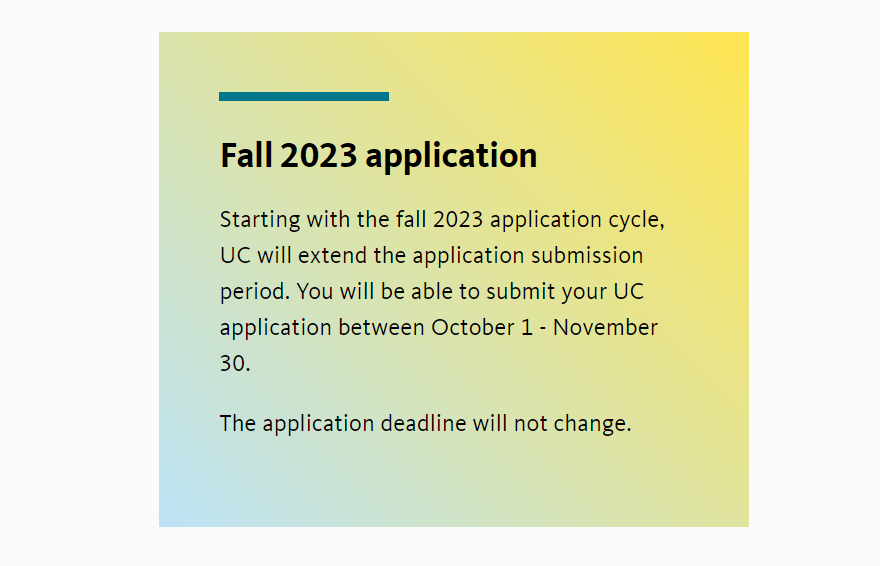Click the word "cycle," in the first line

coord(637,219)
